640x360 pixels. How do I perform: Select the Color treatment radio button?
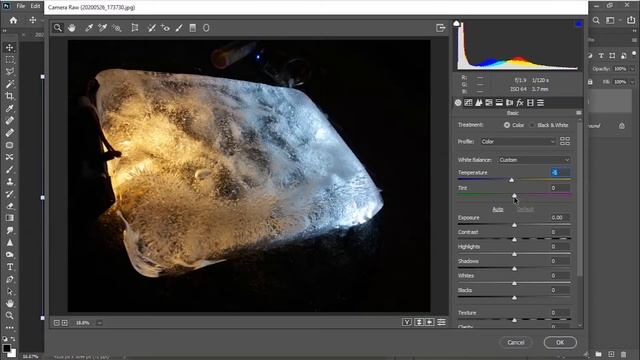(507, 125)
